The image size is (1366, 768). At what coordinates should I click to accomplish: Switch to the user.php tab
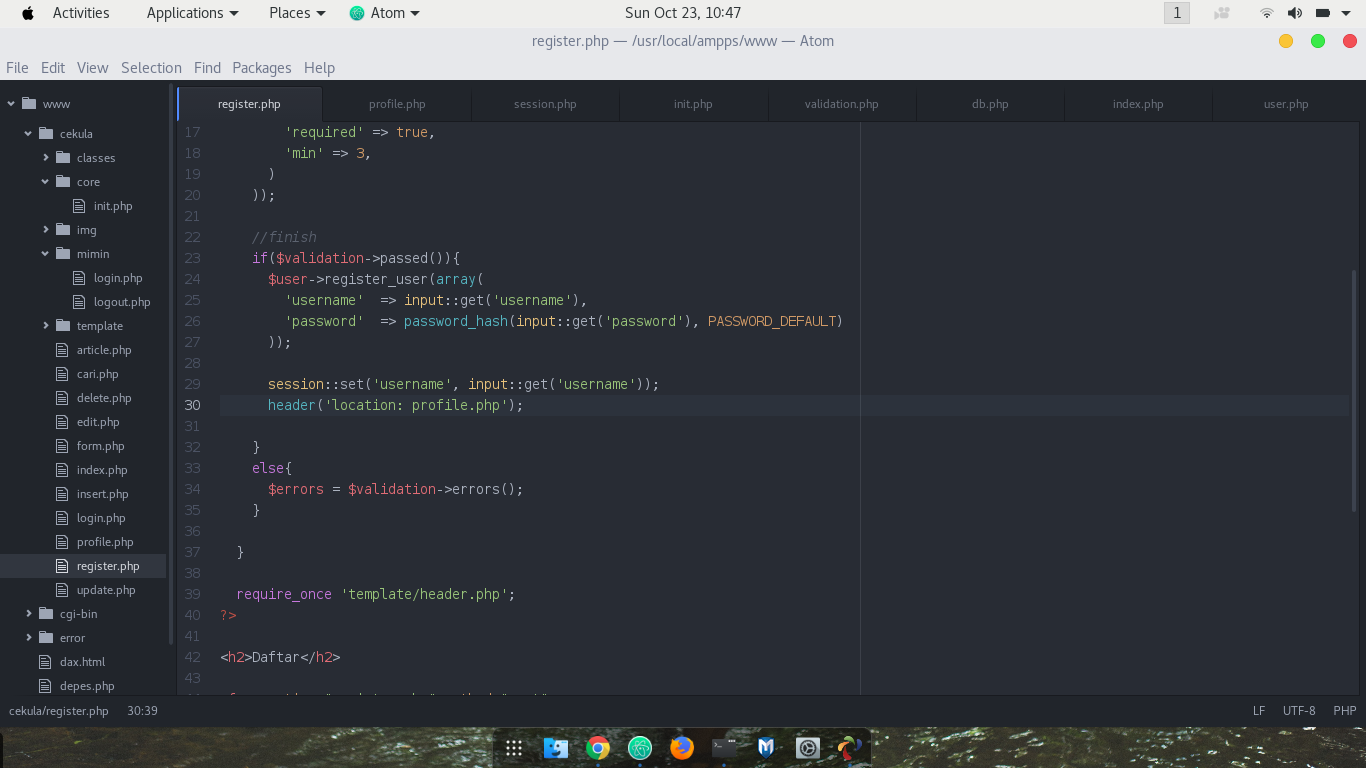1286,104
